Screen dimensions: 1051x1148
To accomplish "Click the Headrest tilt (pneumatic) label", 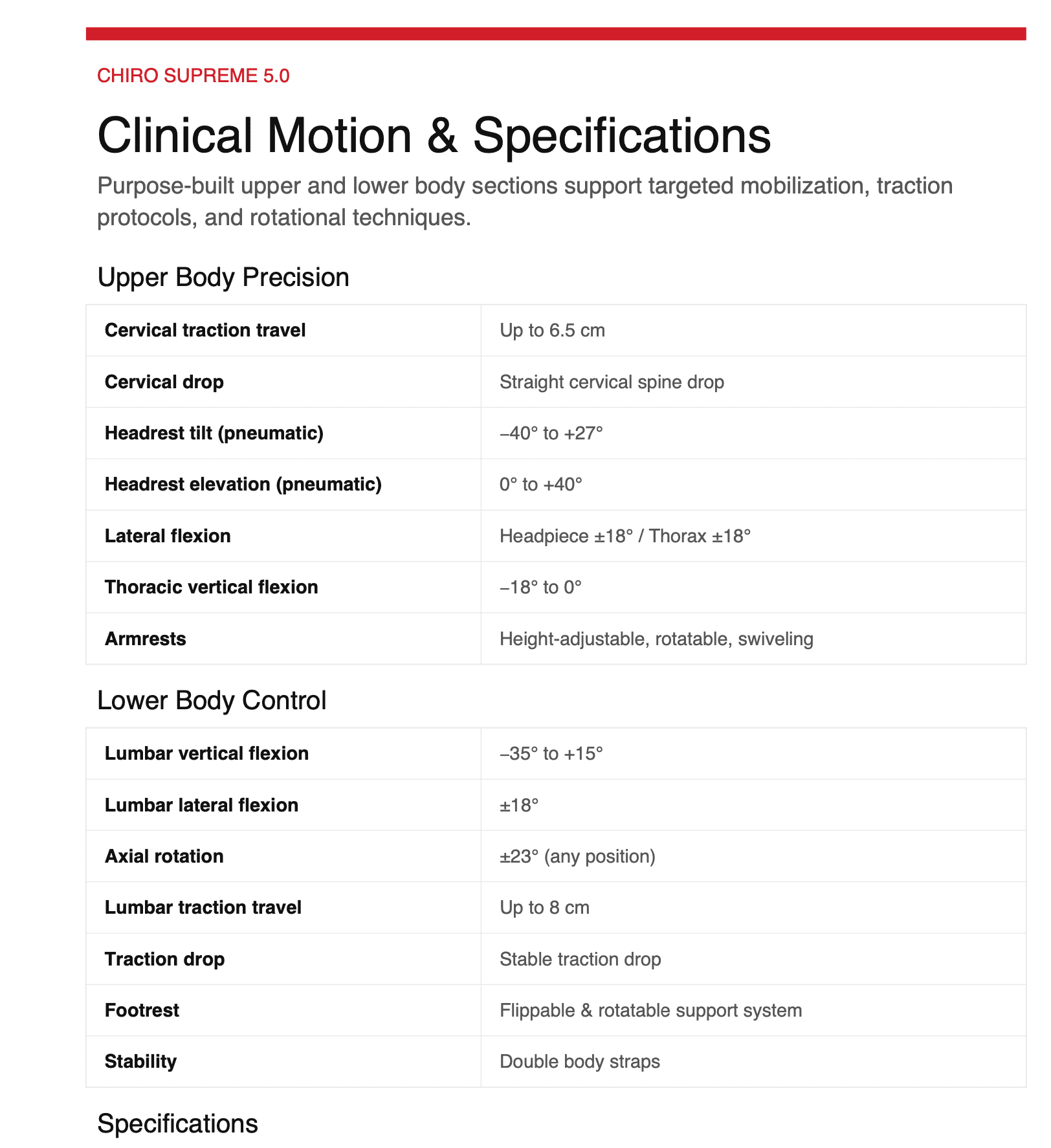I will coord(214,433).
